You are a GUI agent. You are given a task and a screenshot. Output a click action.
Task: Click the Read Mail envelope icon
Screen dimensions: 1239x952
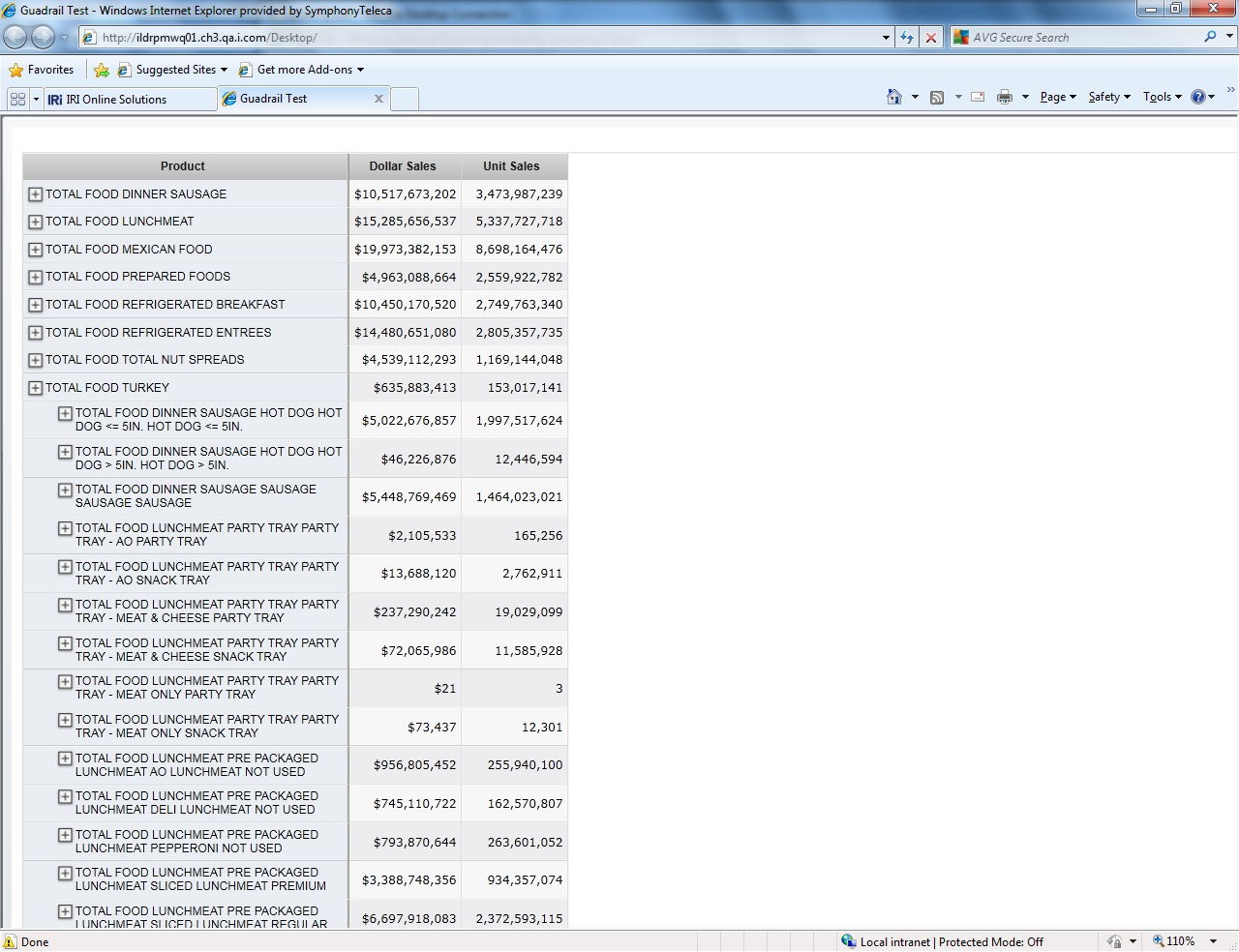(978, 97)
